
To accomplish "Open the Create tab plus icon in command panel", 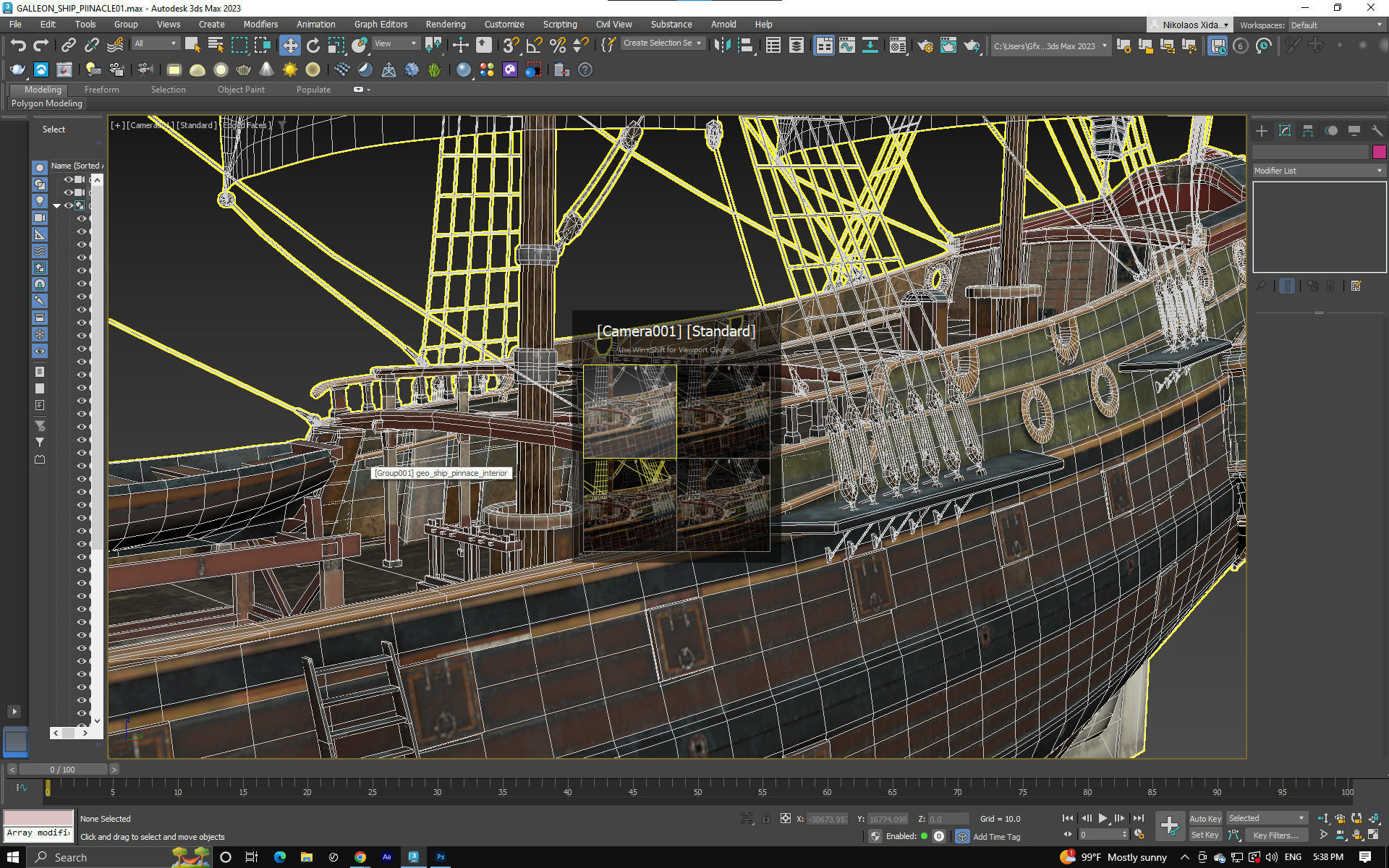I will pyautogui.click(x=1262, y=131).
